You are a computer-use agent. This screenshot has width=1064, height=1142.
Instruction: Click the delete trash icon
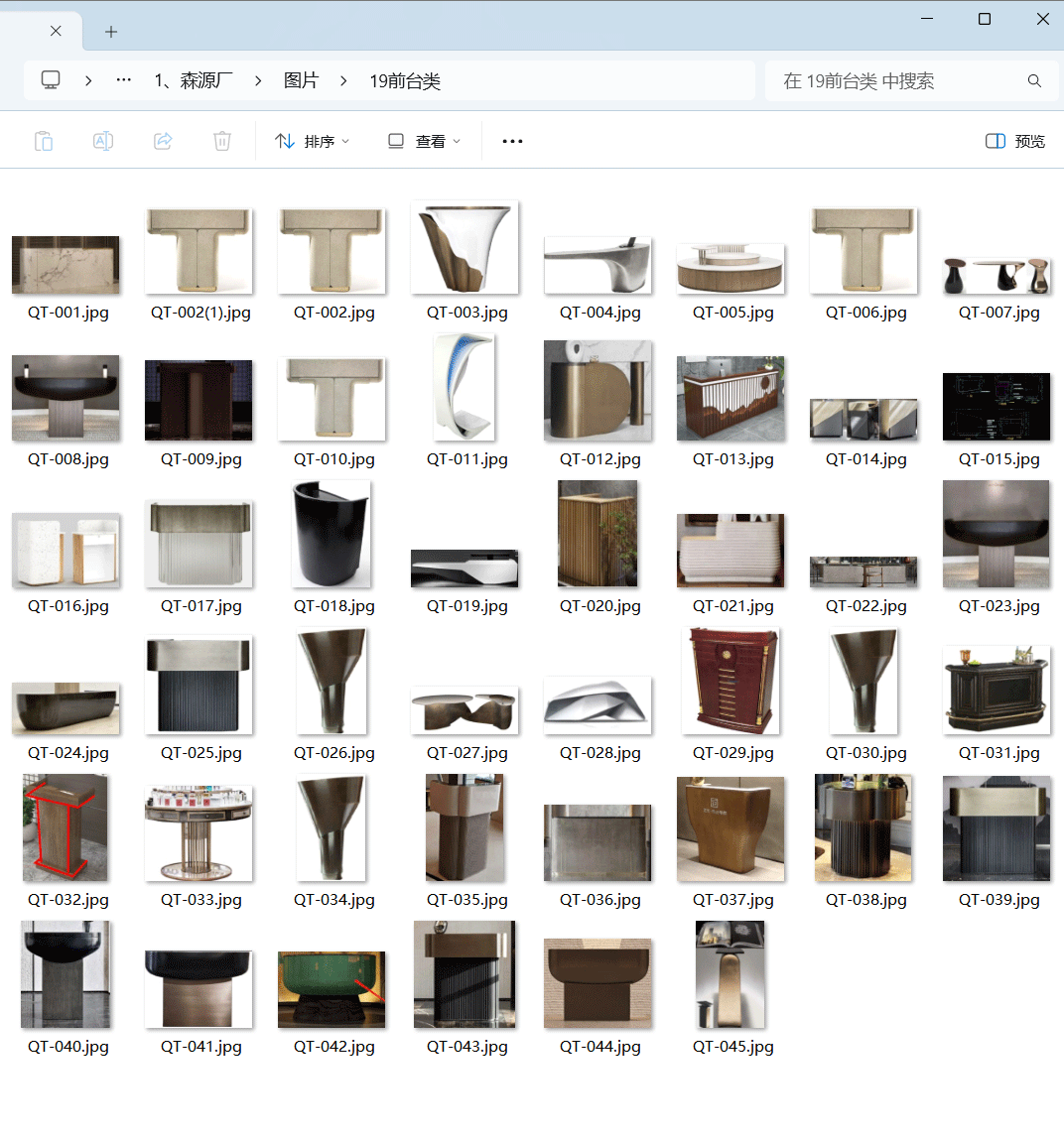click(222, 141)
